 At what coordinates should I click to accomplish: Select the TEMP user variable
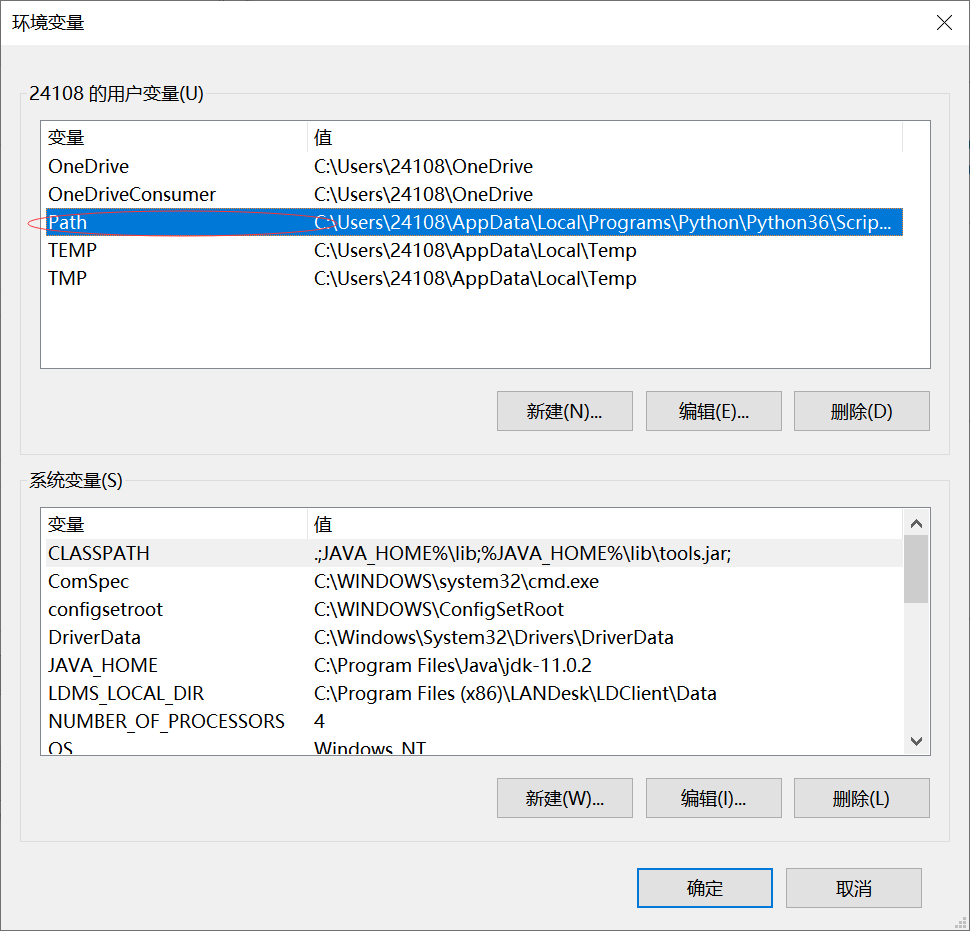coord(474,250)
